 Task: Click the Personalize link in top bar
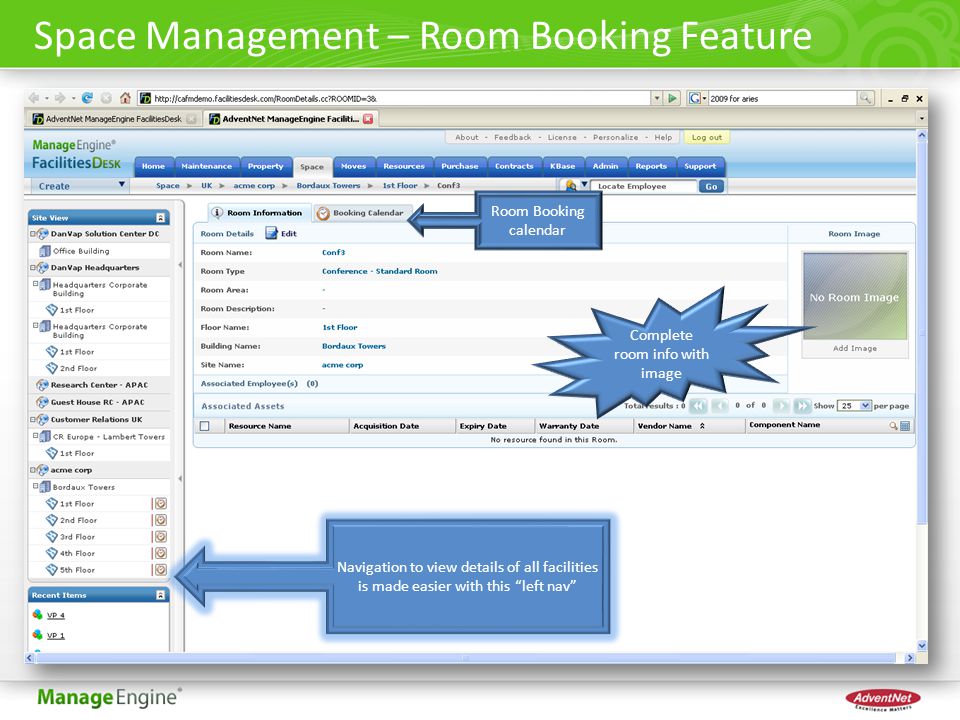(615, 137)
